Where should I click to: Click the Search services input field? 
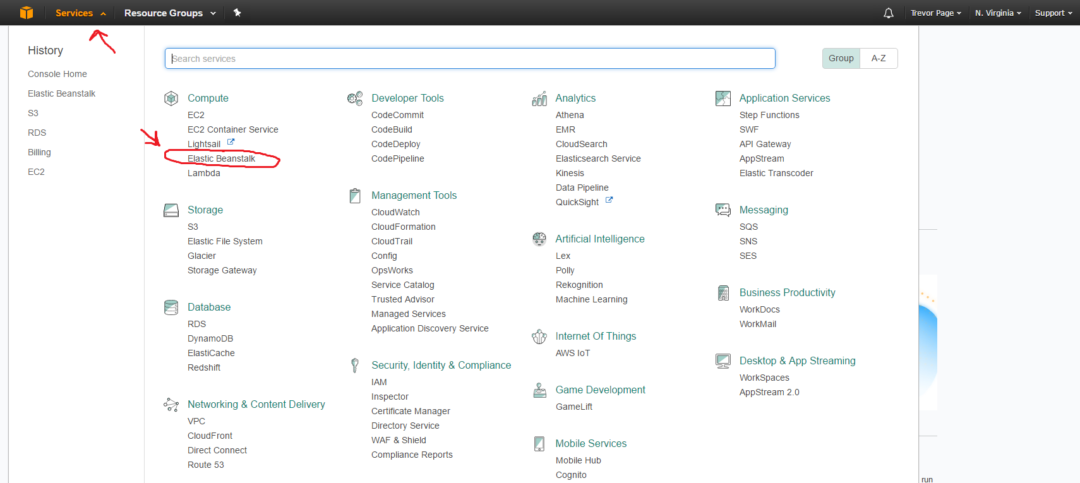click(470, 58)
